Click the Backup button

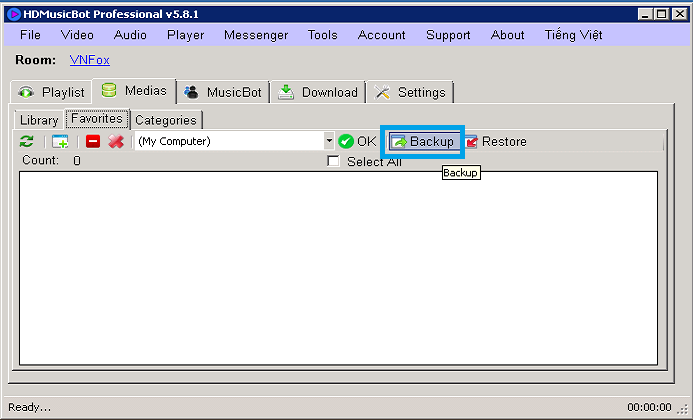424,142
